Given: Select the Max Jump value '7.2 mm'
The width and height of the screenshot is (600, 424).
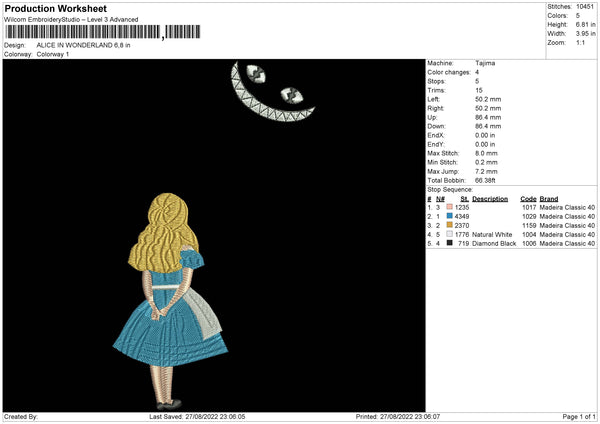Looking at the screenshot, I should pyautogui.click(x=486, y=171).
